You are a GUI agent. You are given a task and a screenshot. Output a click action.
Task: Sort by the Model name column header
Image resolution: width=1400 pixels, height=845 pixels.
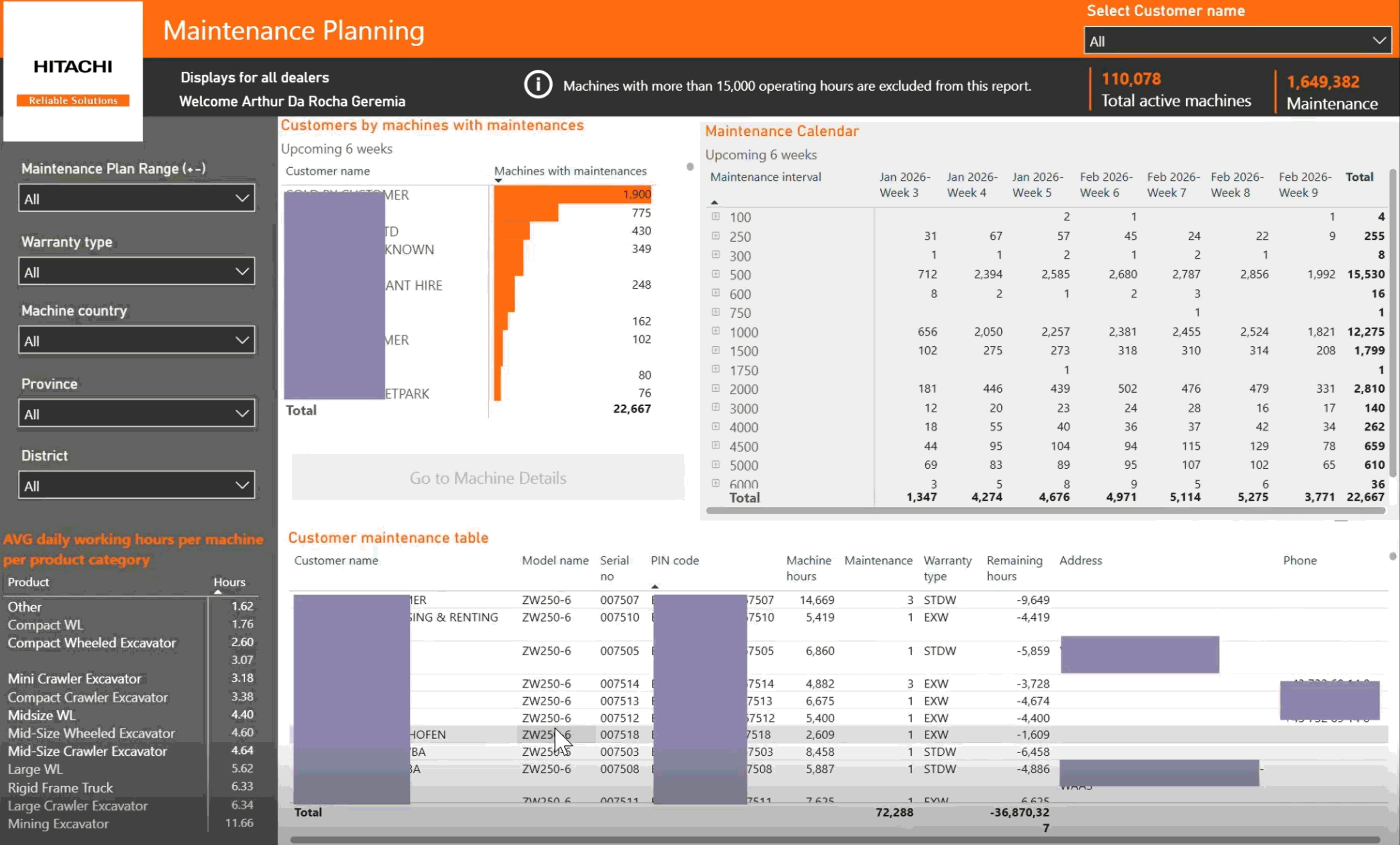point(554,561)
